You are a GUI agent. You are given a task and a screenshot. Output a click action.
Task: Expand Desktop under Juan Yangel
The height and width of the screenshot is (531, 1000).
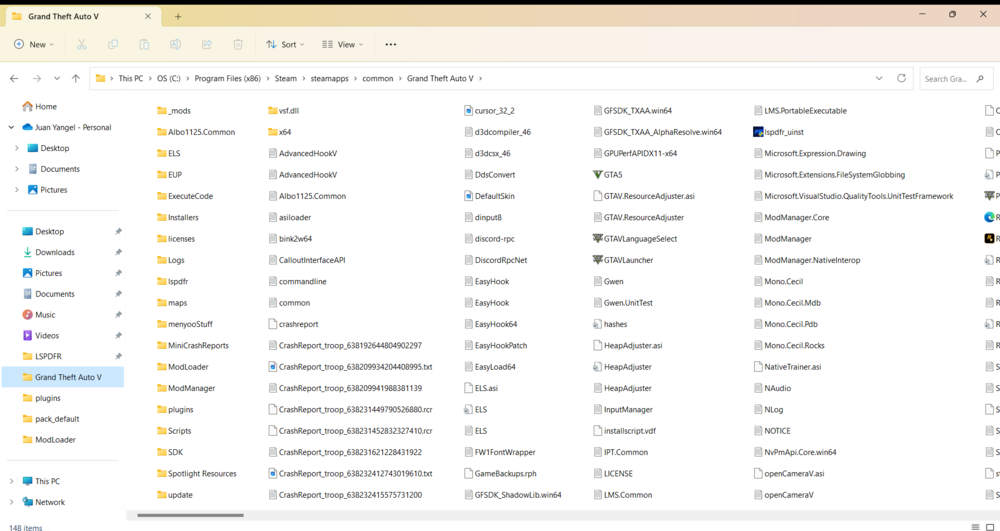(17, 148)
